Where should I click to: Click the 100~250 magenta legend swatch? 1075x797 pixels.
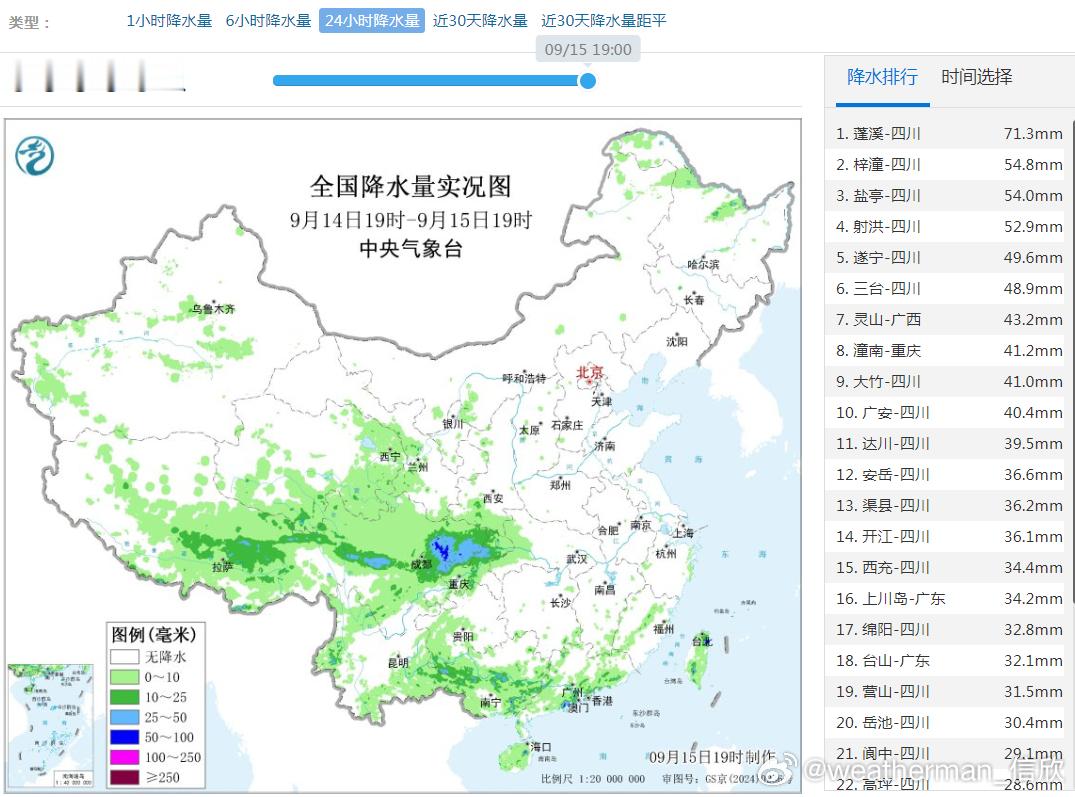click(124, 757)
